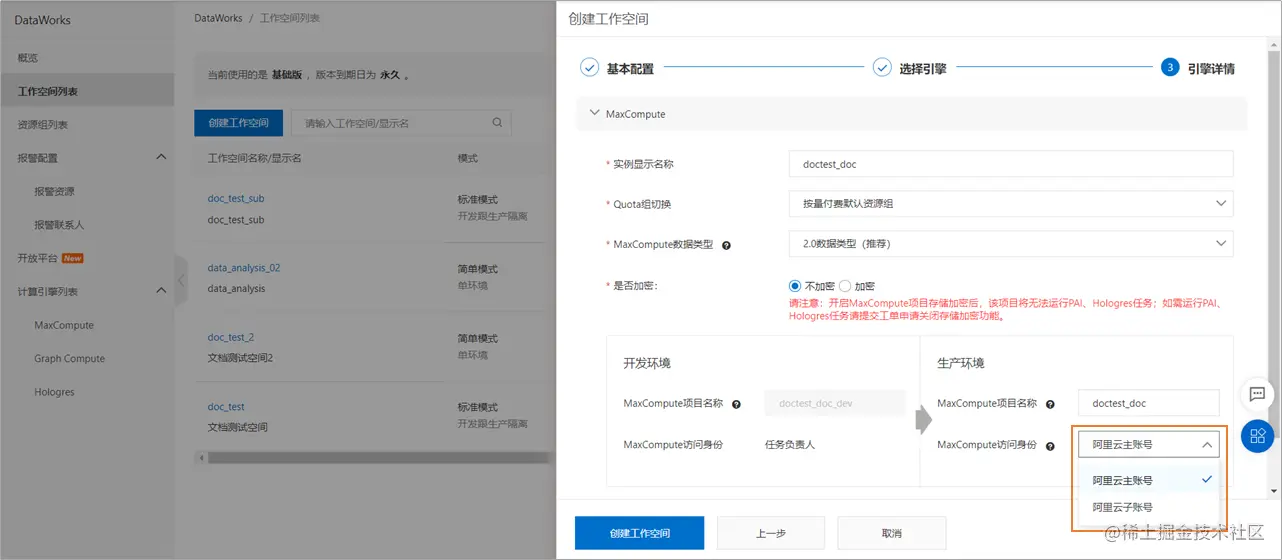Click the panel's vertical scrollbar down arrow
This screenshot has height=560, width=1282.
coord(1273,492)
